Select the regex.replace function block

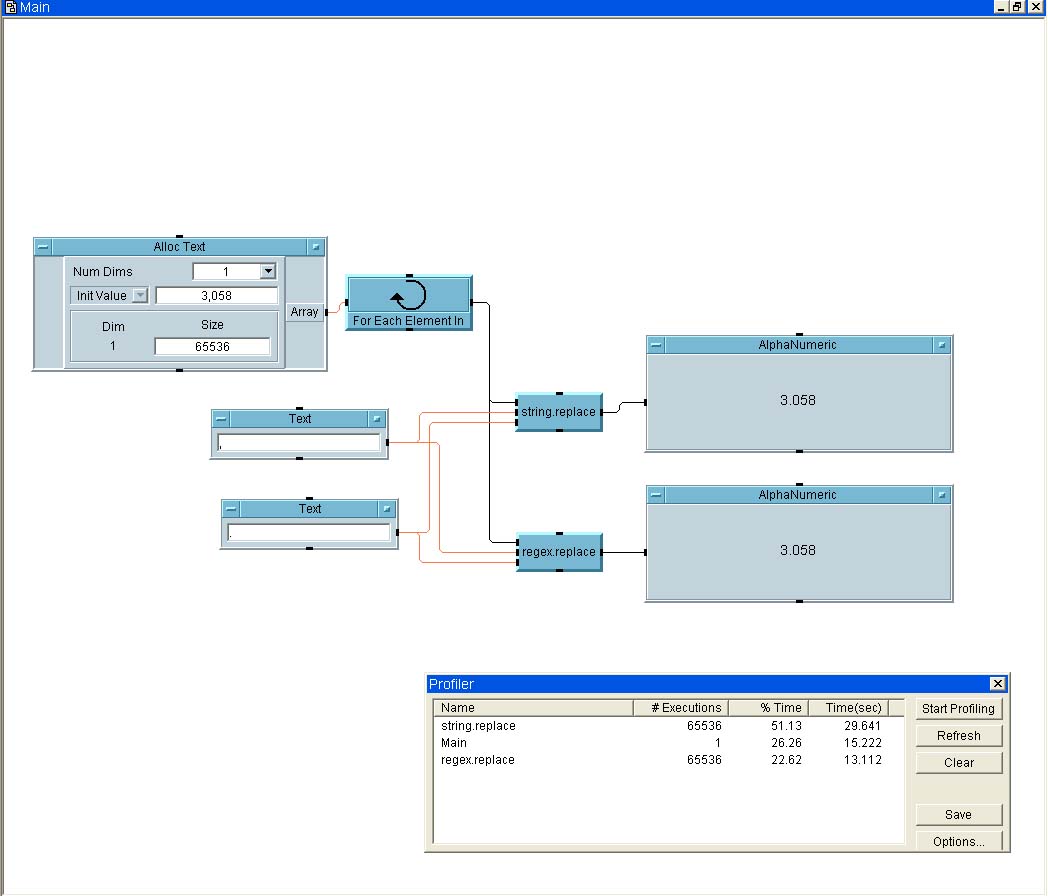[x=559, y=552]
